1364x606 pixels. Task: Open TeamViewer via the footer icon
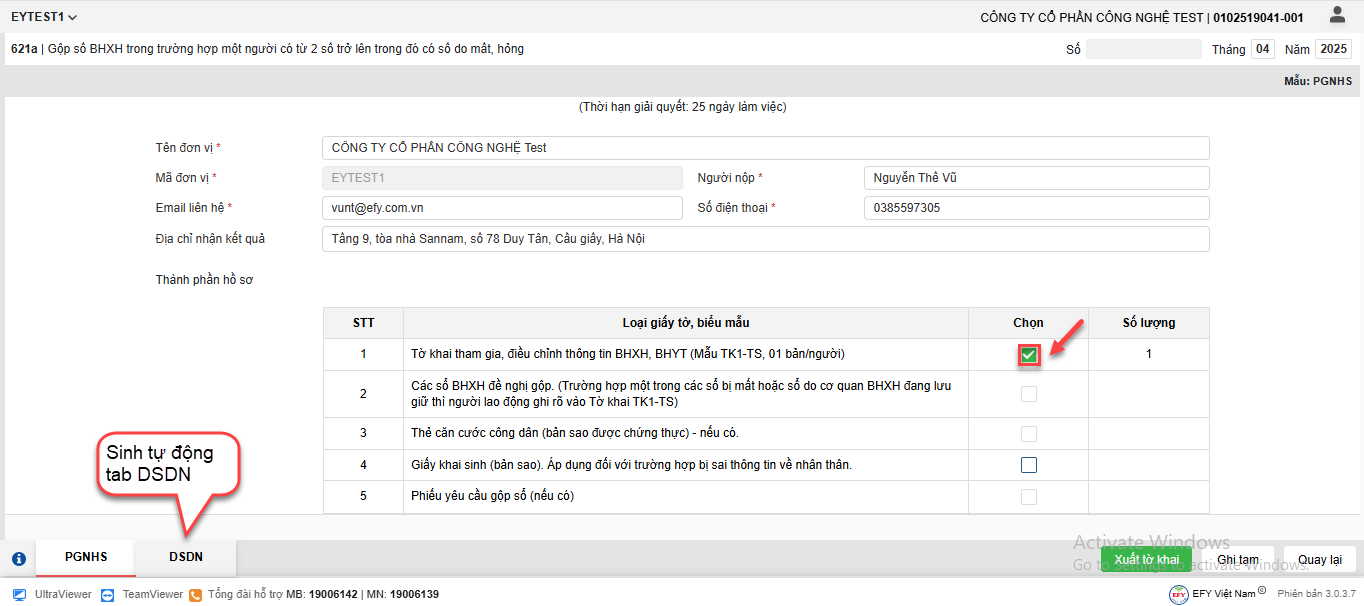tap(107, 594)
